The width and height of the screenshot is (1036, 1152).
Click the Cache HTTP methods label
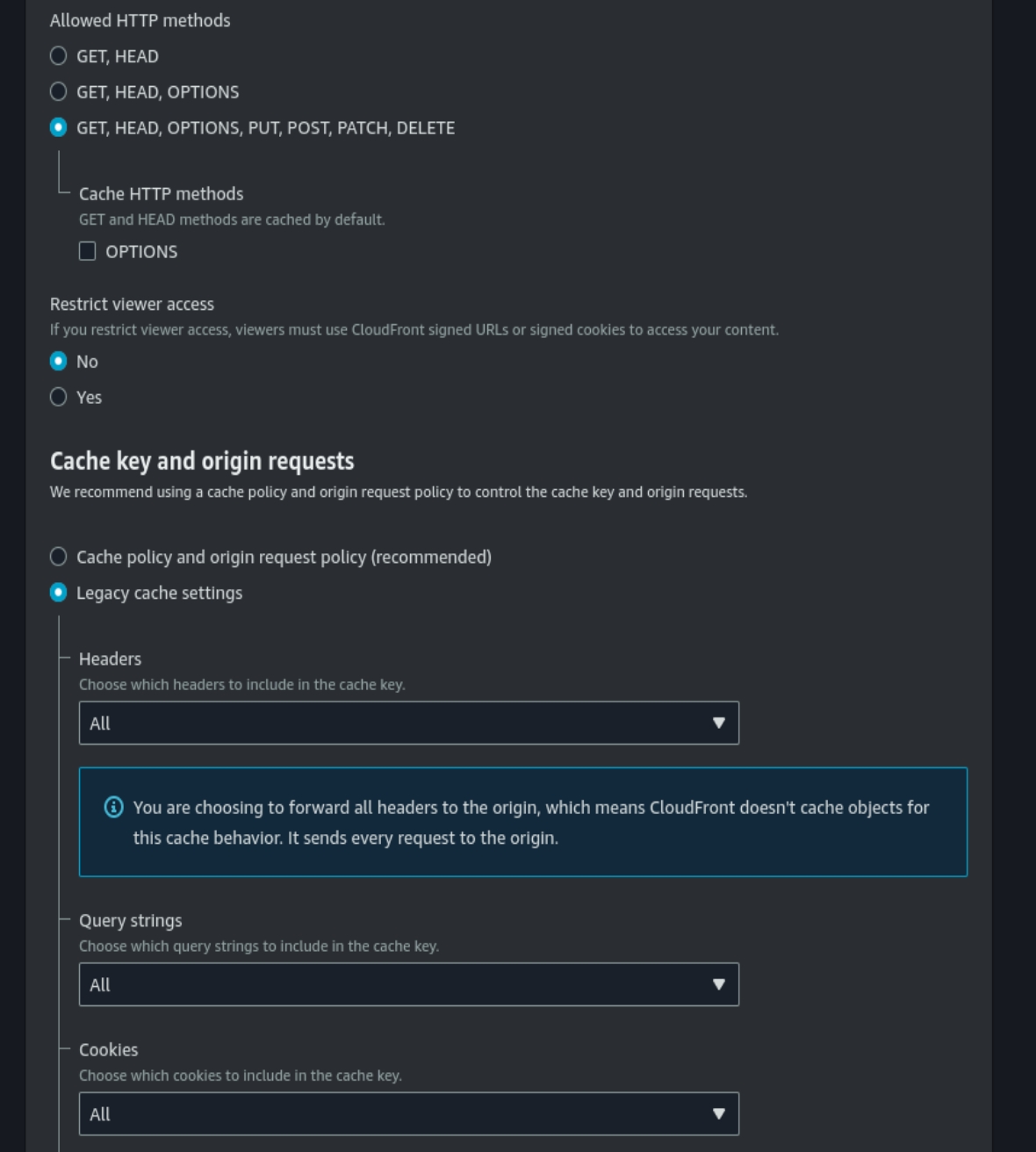point(162,194)
